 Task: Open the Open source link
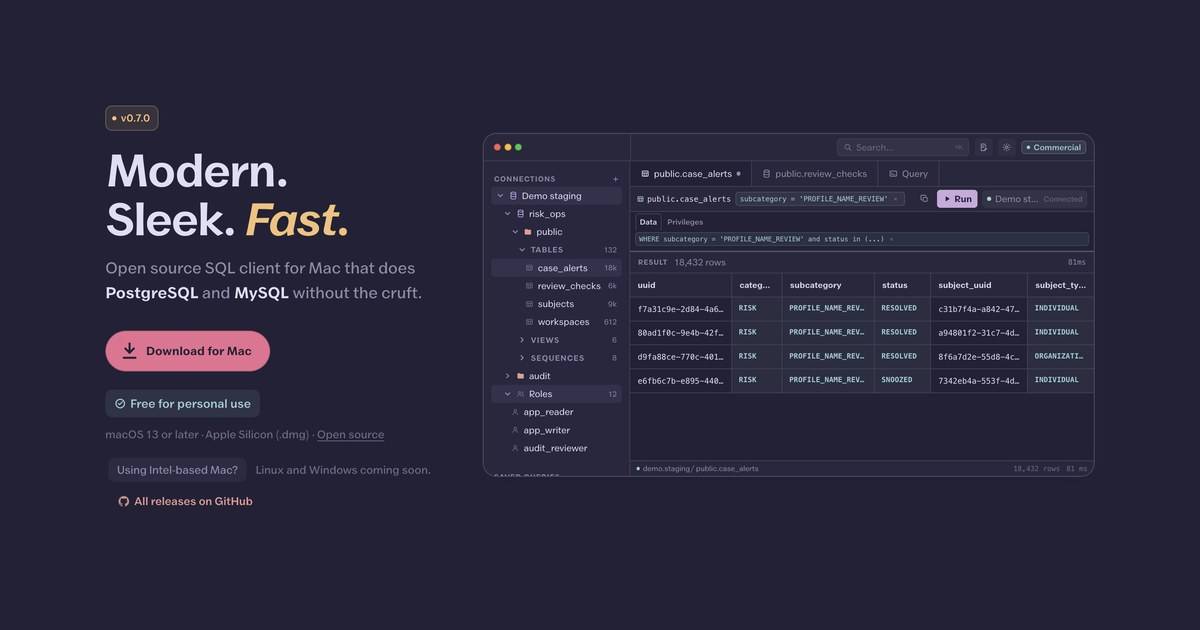tap(350, 435)
